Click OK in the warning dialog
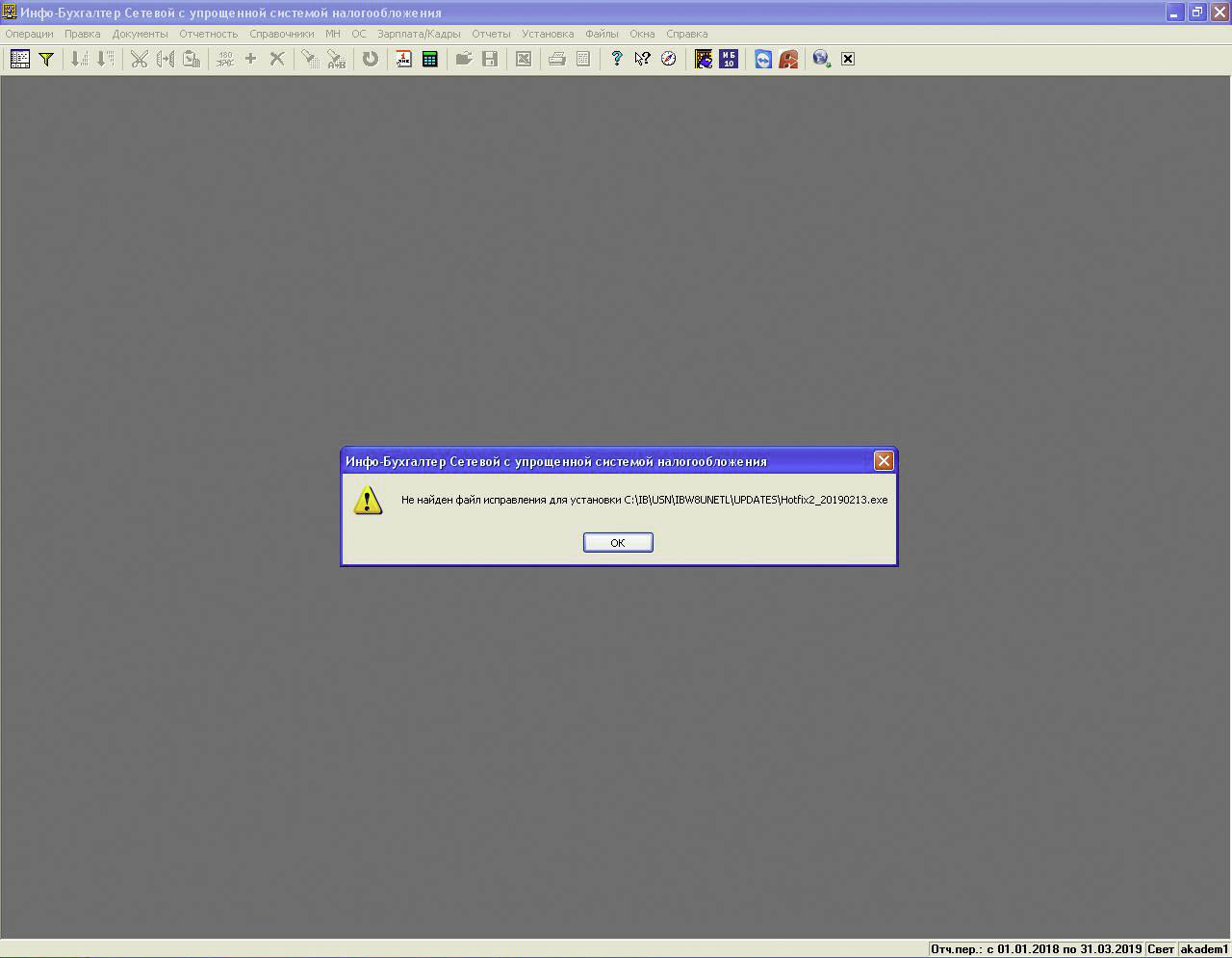Screen dimensions: 1232x958 (x=618, y=543)
